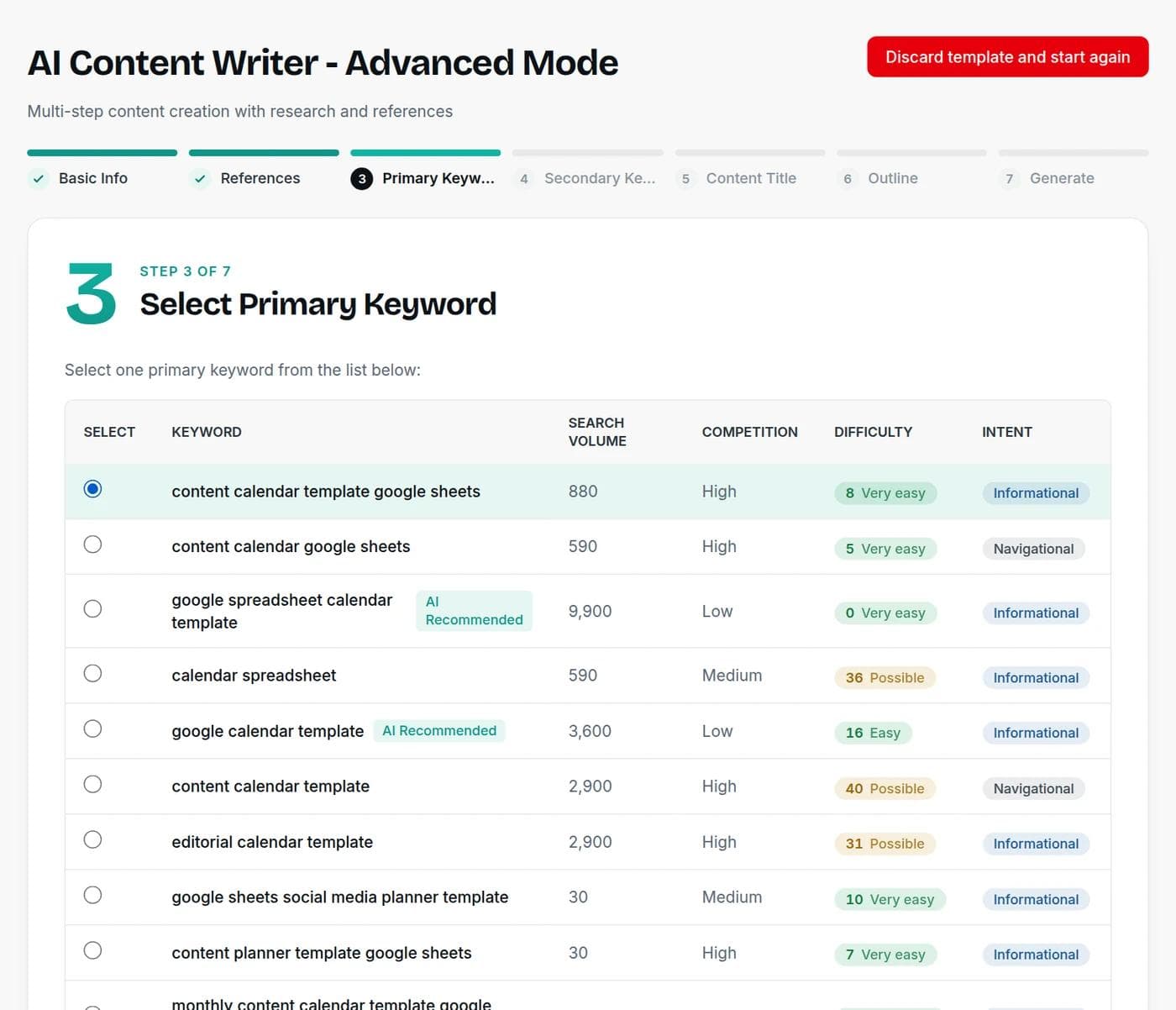1176x1010 pixels.
Task: Click keyword 'content calendar template google sheets'
Action: 326,492
